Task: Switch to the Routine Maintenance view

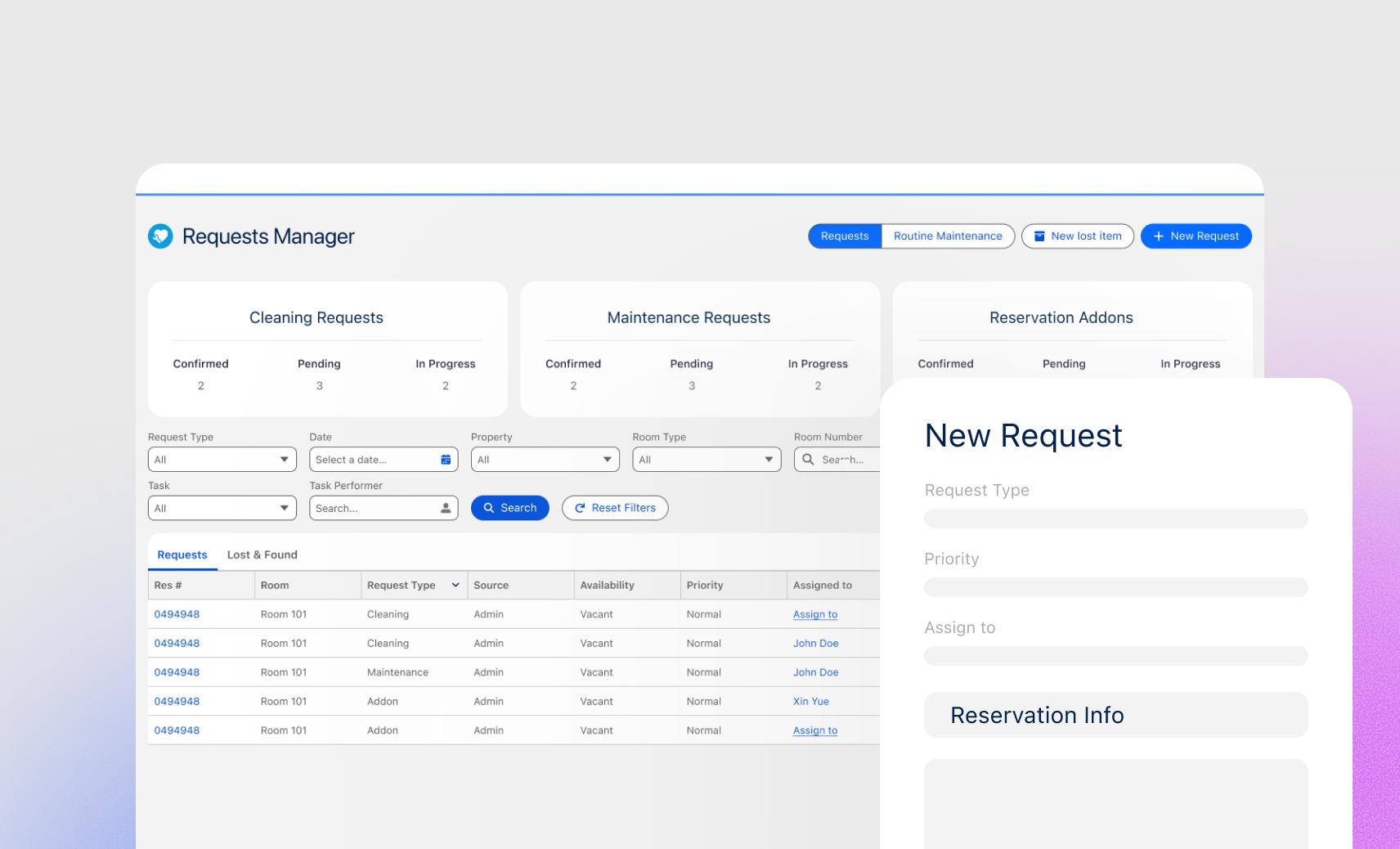Action: point(947,236)
